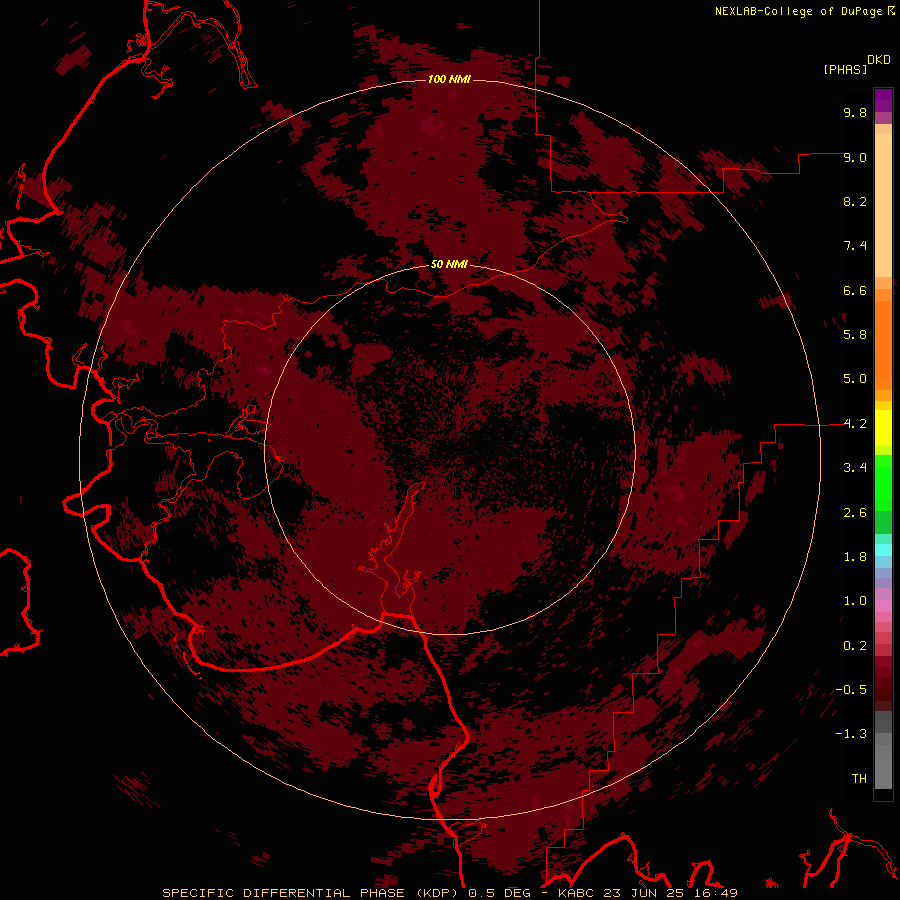Click the TH label on the color scale

pyautogui.click(x=859, y=779)
